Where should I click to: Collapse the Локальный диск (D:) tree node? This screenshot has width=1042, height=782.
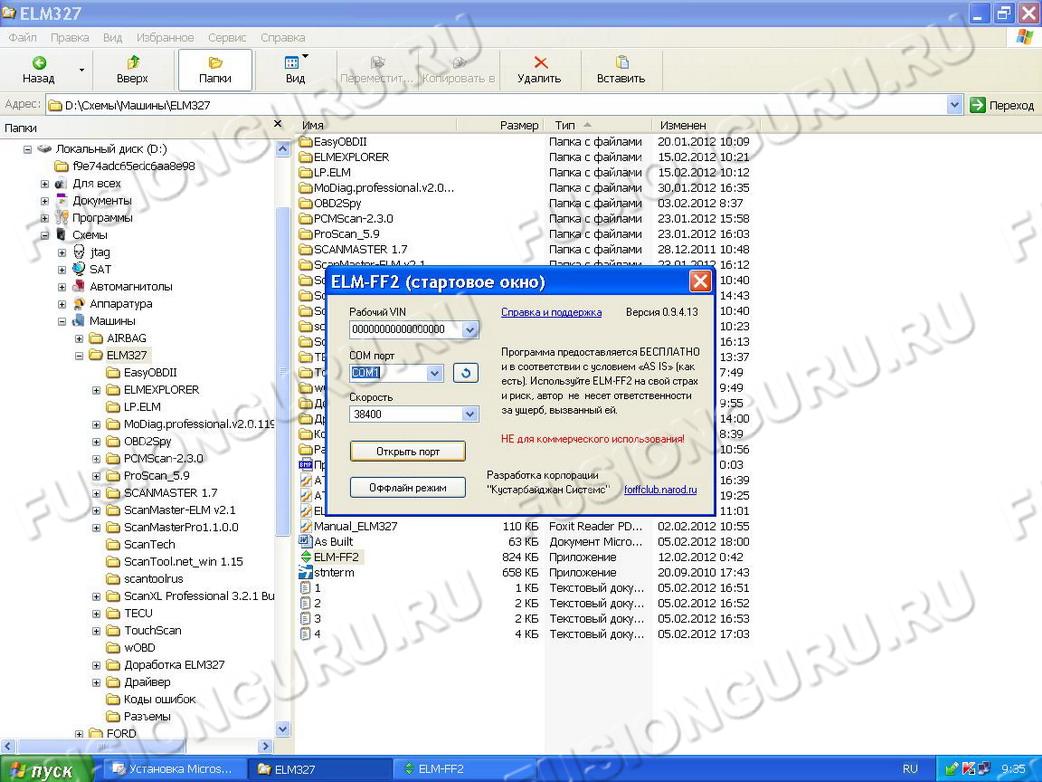[x=27, y=149]
